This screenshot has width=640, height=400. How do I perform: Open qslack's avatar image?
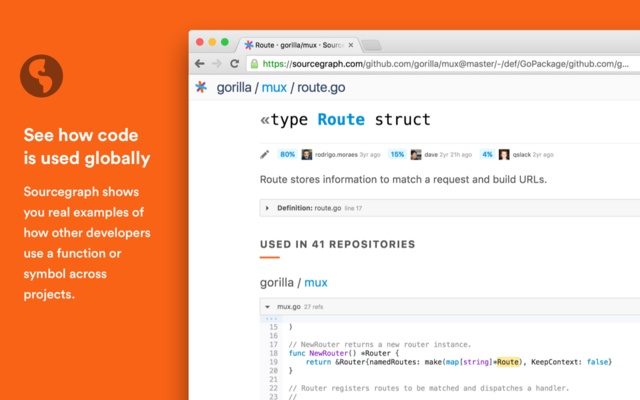[504, 154]
